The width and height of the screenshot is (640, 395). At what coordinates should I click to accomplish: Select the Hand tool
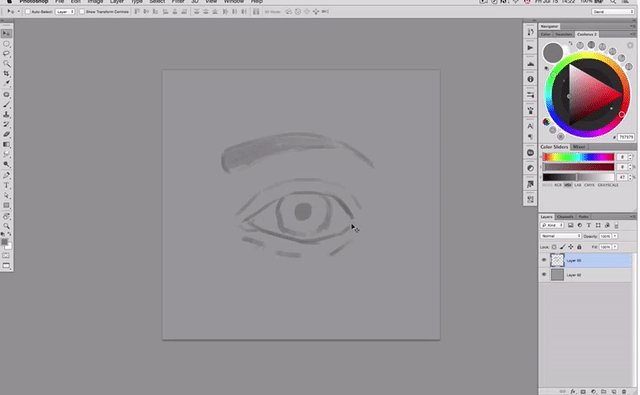point(7,216)
